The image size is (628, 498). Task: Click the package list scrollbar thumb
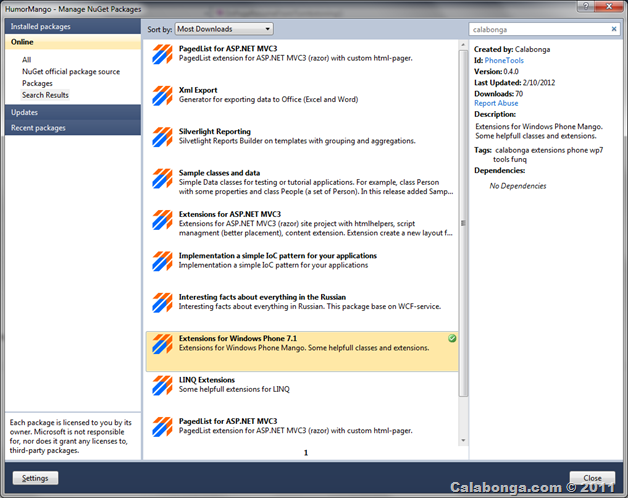click(463, 223)
